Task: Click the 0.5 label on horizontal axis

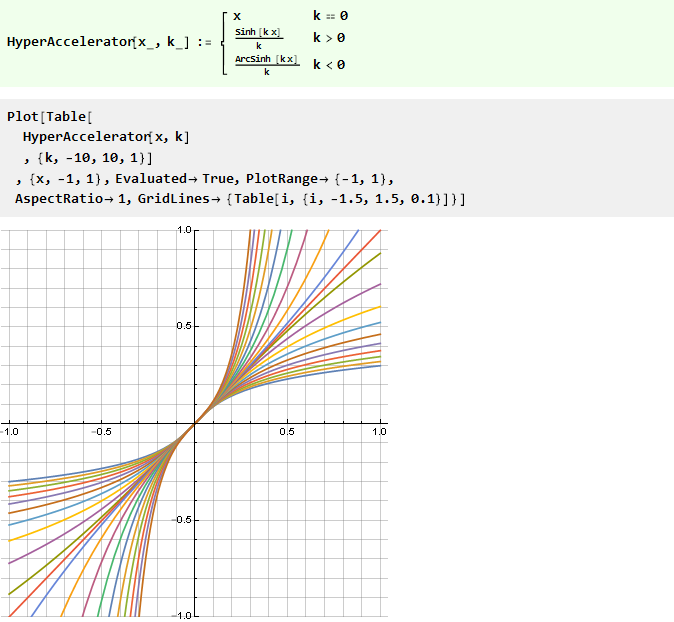Action: (287, 432)
